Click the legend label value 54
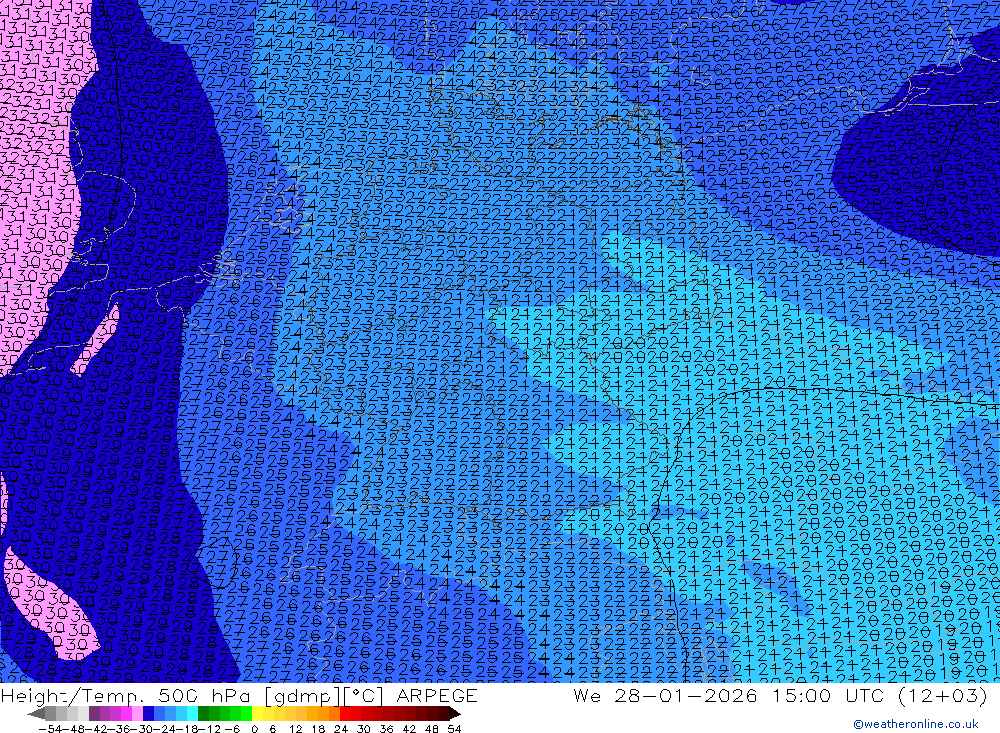The height and width of the screenshot is (733, 1000). tap(454, 729)
